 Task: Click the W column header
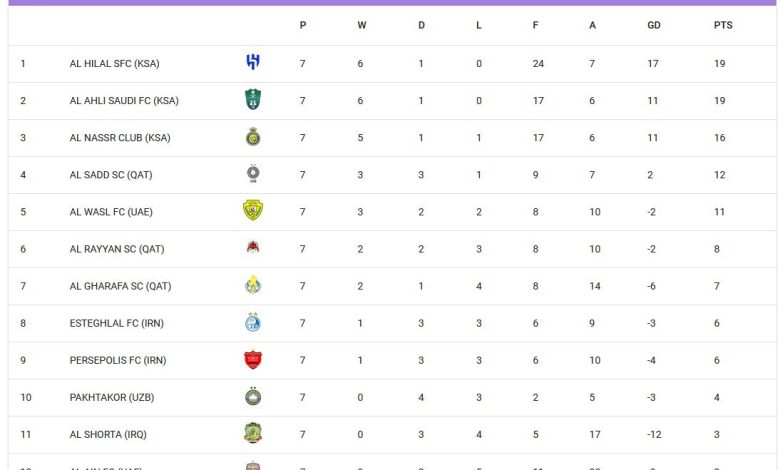pos(362,26)
